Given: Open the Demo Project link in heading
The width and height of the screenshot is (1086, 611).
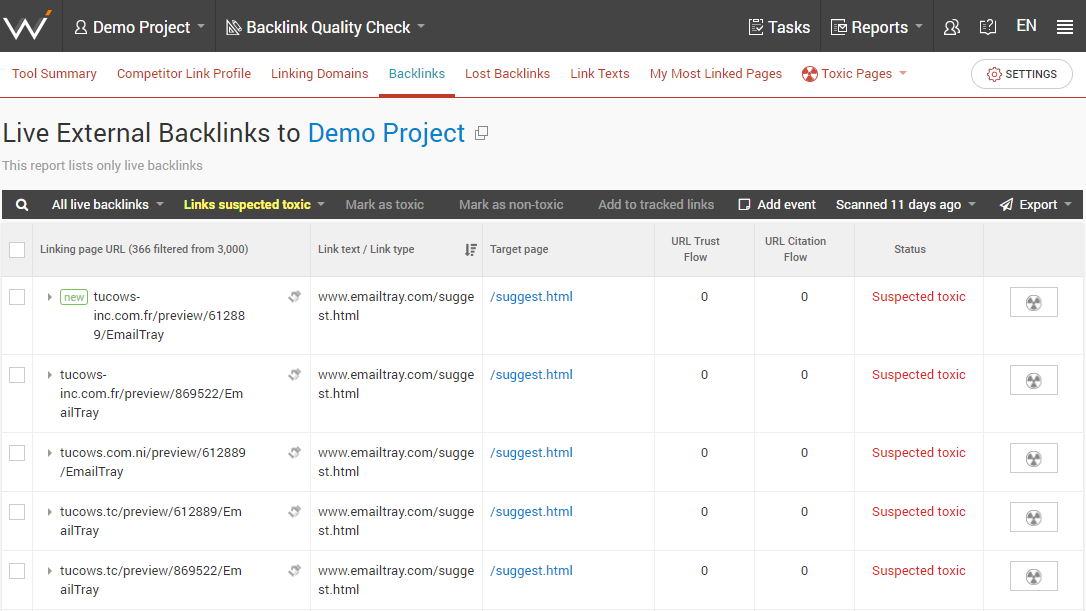Looking at the screenshot, I should [386, 133].
